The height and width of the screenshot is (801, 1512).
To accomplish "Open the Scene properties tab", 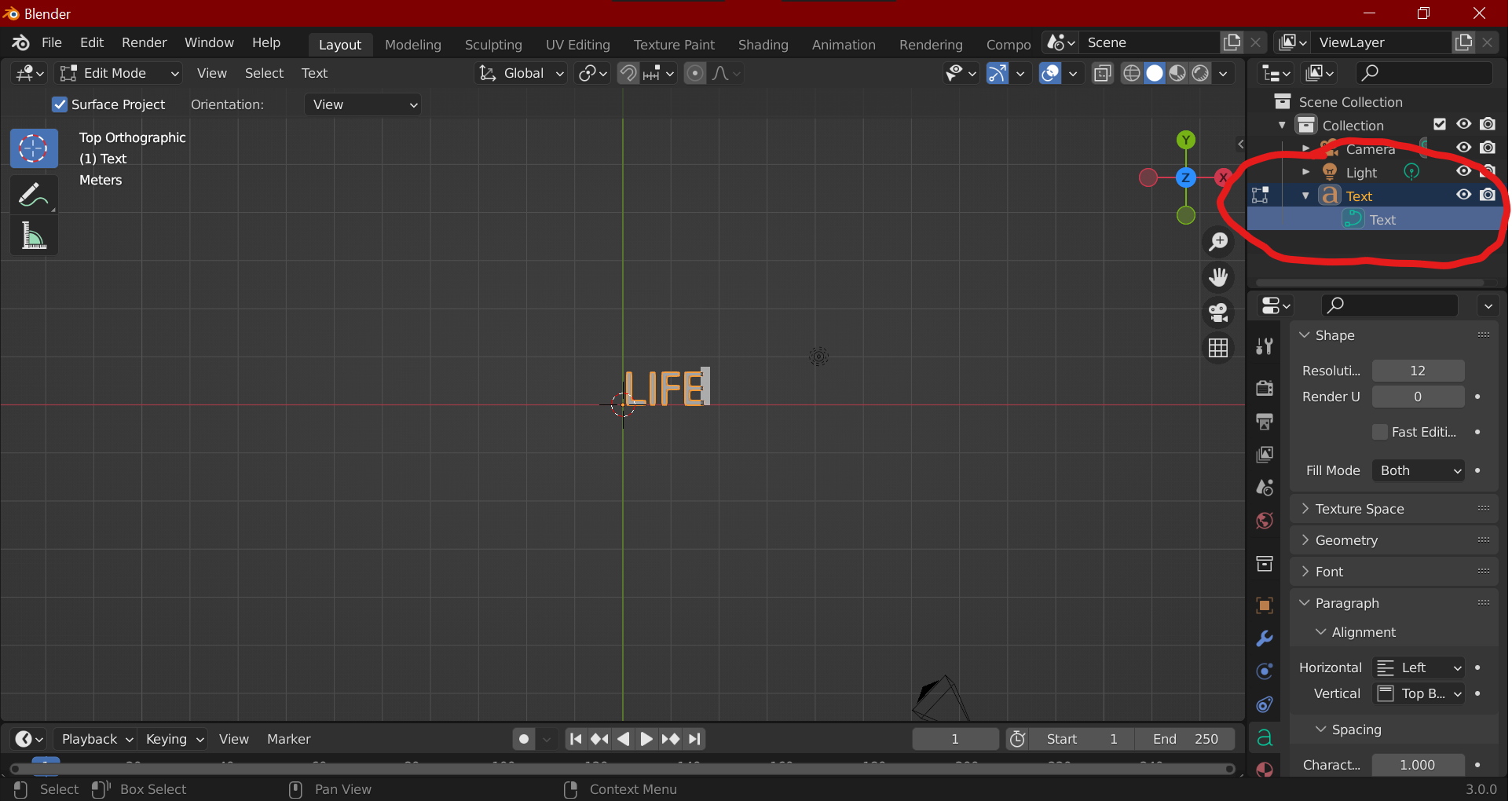I will click(x=1265, y=488).
